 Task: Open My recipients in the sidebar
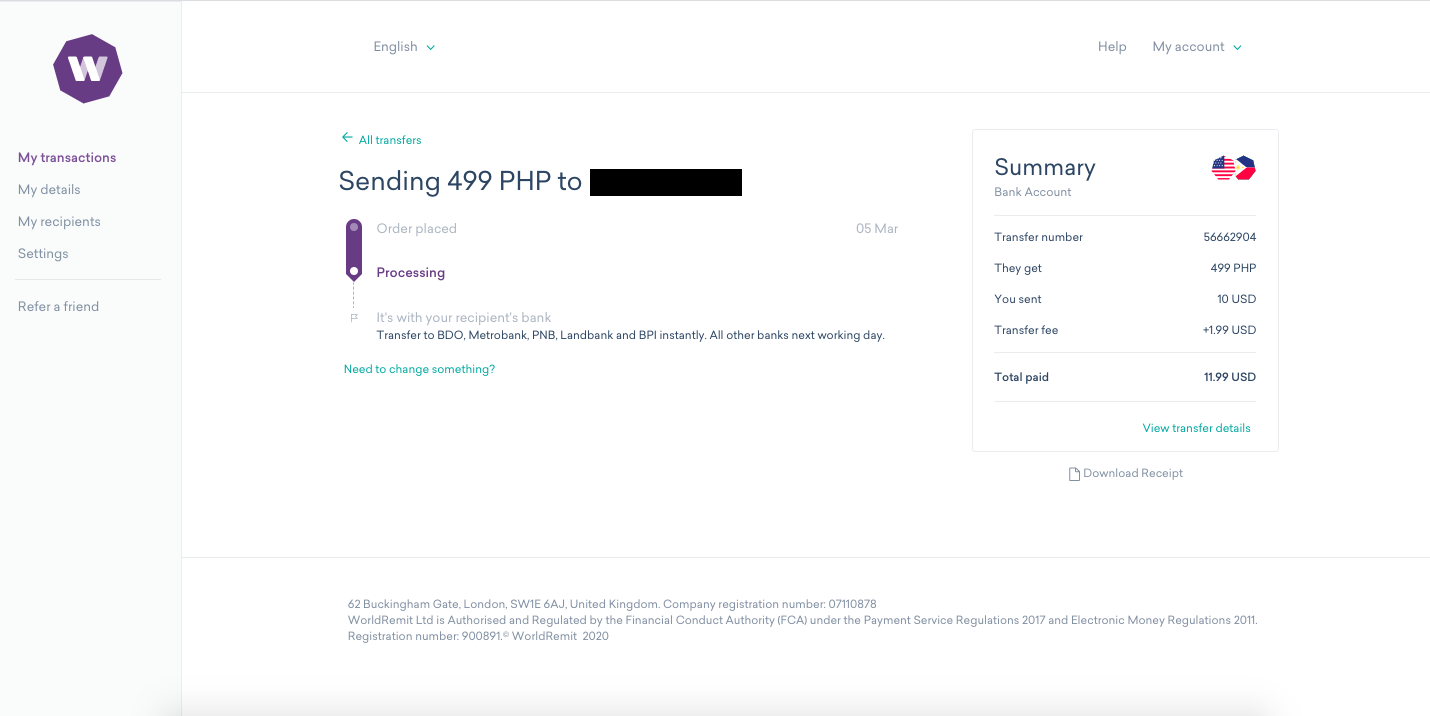(x=59, y=221)
